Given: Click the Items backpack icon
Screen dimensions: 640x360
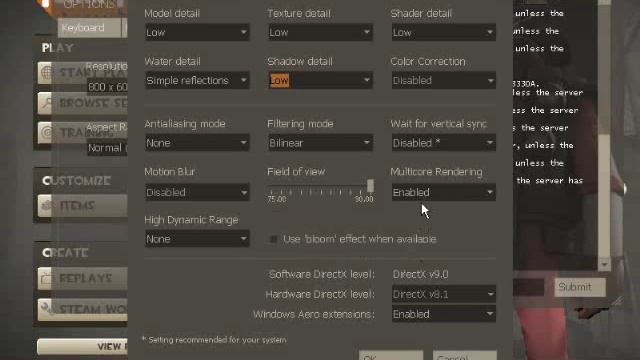Looking at the screenshot, I should pyautogui.click(x=45, y=205).
